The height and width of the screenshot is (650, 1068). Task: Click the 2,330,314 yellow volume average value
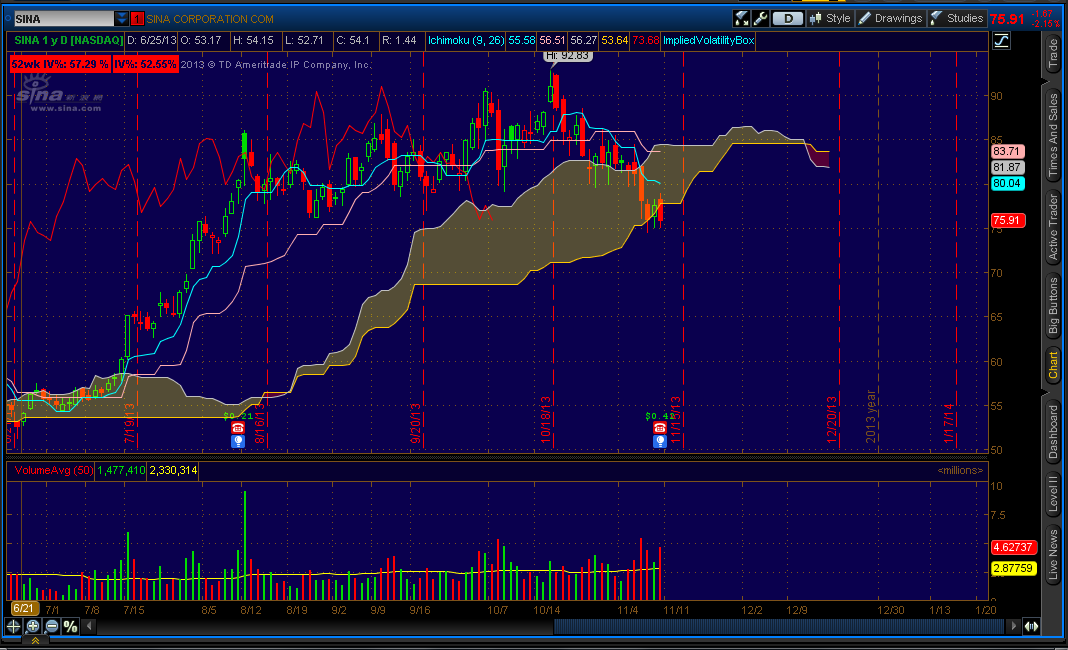173,470
